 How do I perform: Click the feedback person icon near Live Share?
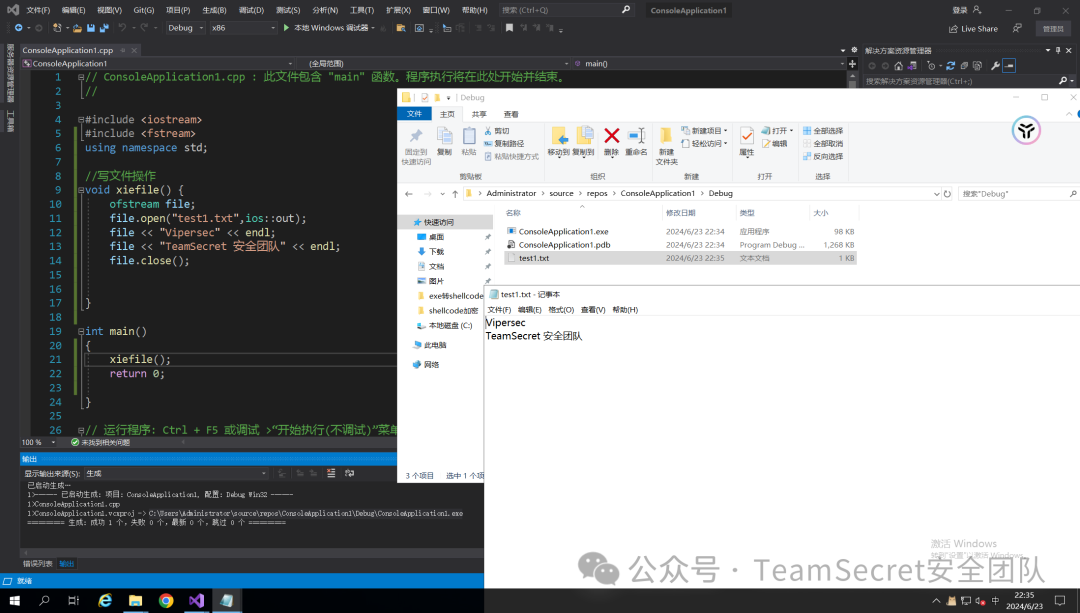(x=1017, y=28)
